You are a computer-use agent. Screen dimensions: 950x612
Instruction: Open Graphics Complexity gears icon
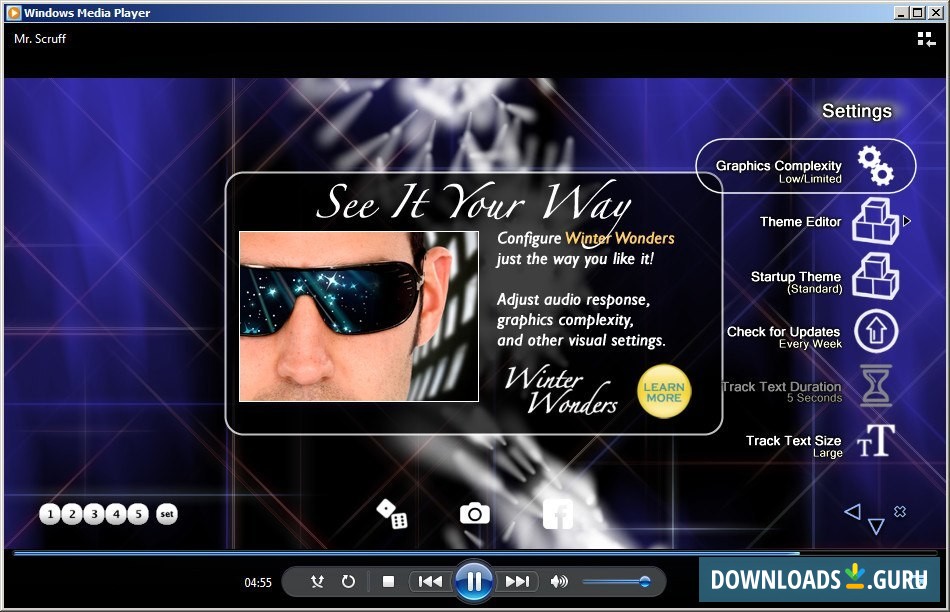(875, 165)
